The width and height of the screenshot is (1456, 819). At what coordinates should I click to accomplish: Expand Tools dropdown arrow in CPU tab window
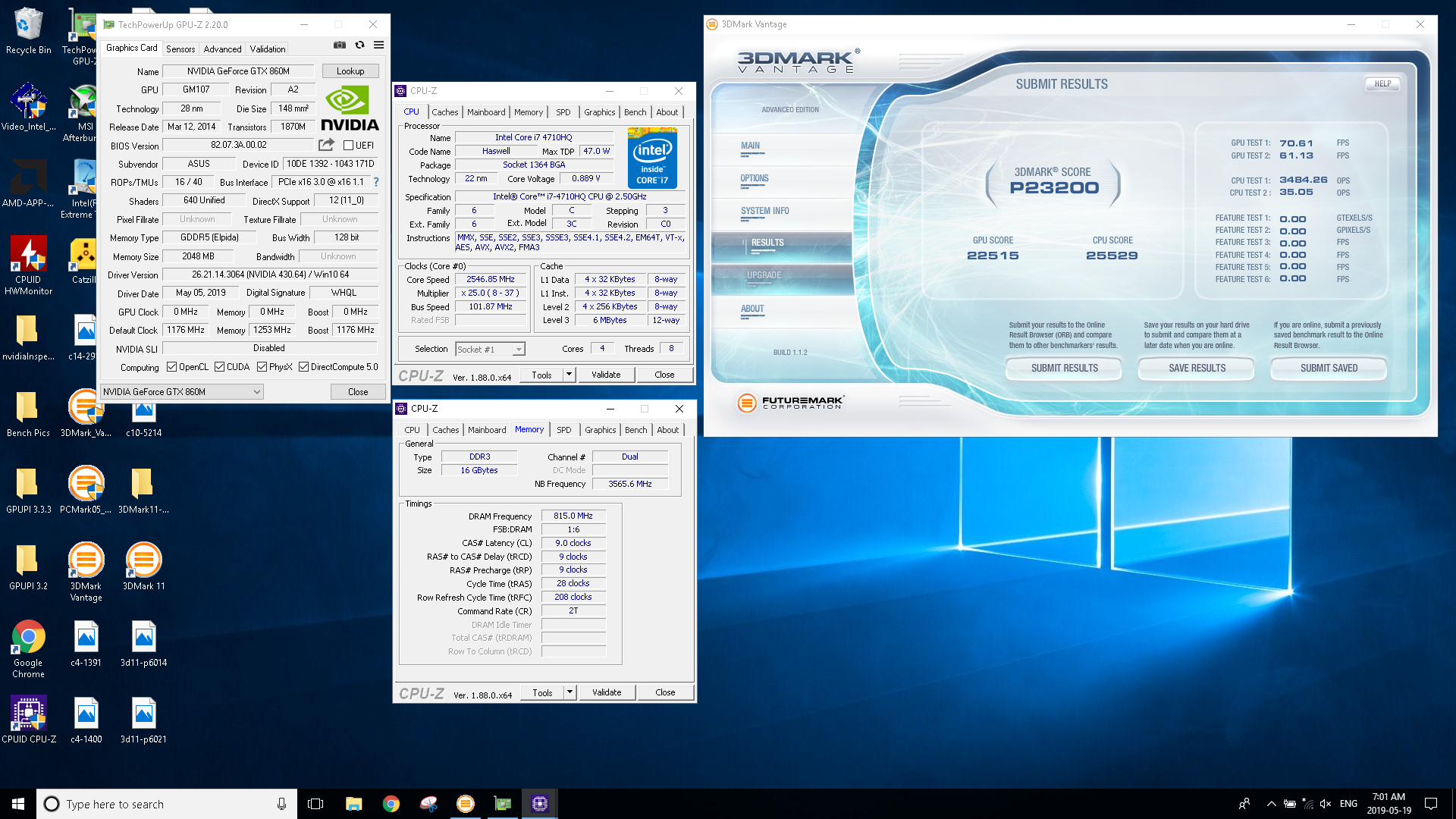pos(570,375)
